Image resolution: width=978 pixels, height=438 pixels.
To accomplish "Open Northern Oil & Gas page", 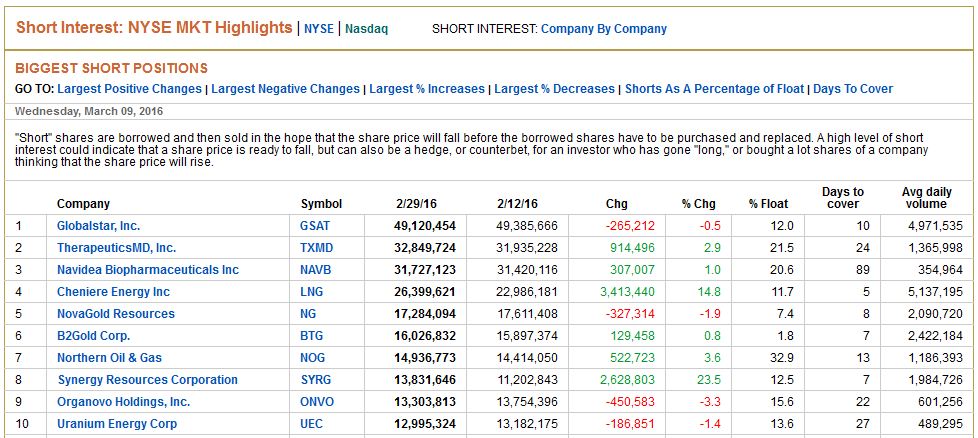I will 109,358.
